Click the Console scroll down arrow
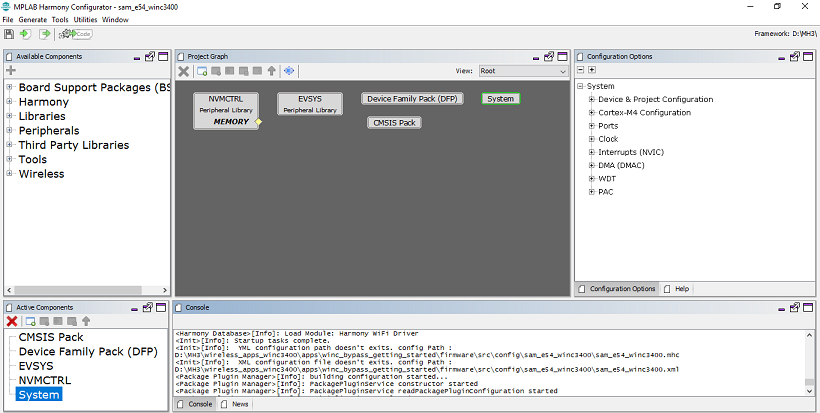The image size is (820, 413). [x=810, y=391]
